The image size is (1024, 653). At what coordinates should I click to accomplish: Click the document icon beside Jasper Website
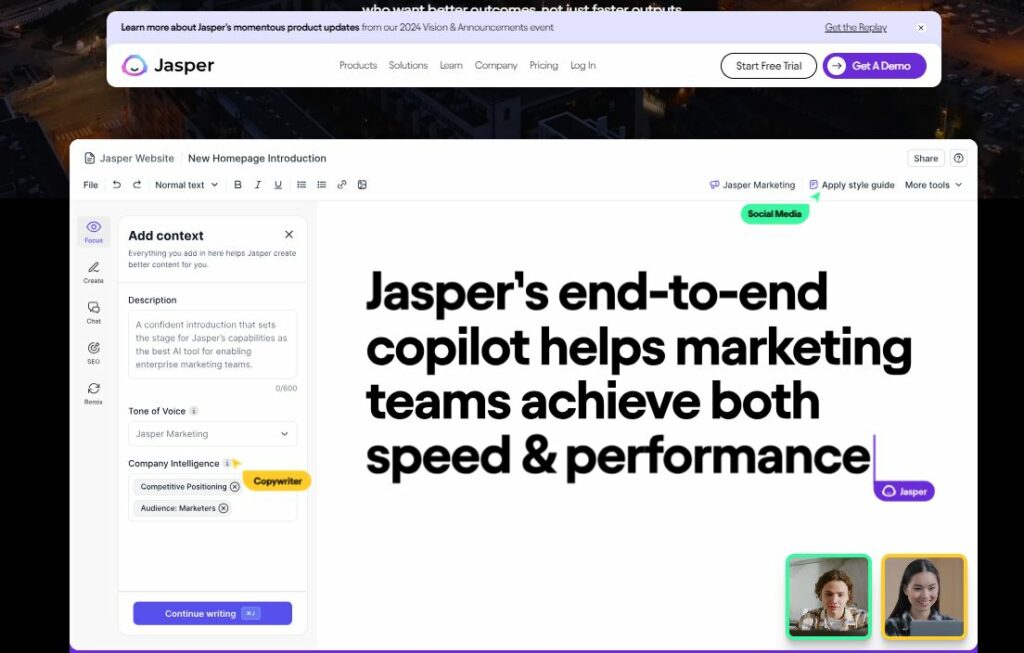(89, 158)
